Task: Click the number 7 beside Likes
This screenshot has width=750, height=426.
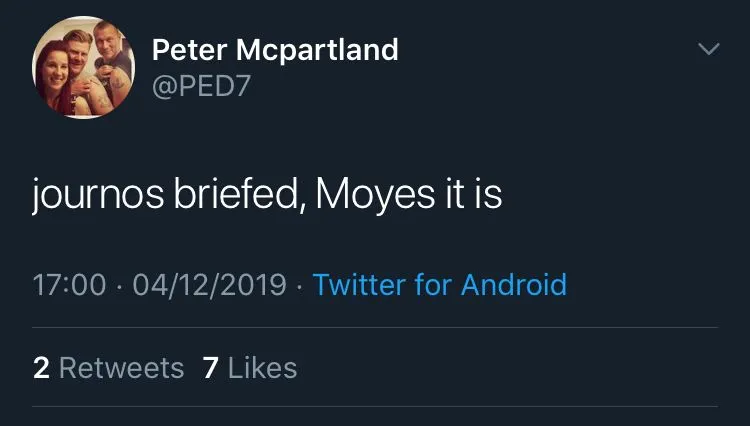Action: coord(210,368)
